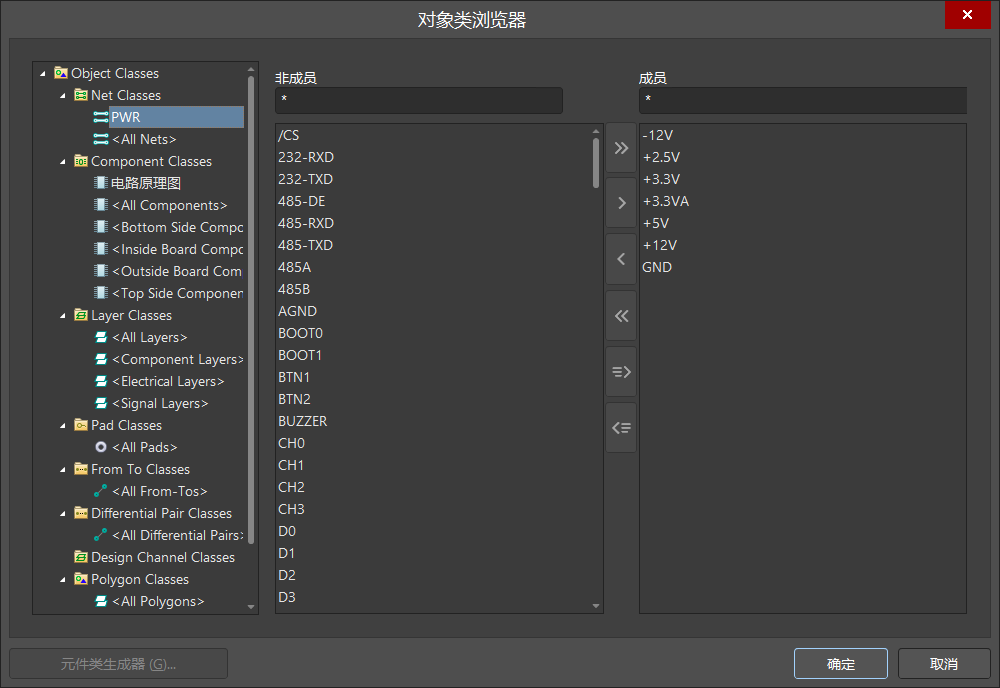The width and height of the screenshot is (1000, 688).
Task: Select the All From-Tos class icon
Action: click(x=101, y=491)
